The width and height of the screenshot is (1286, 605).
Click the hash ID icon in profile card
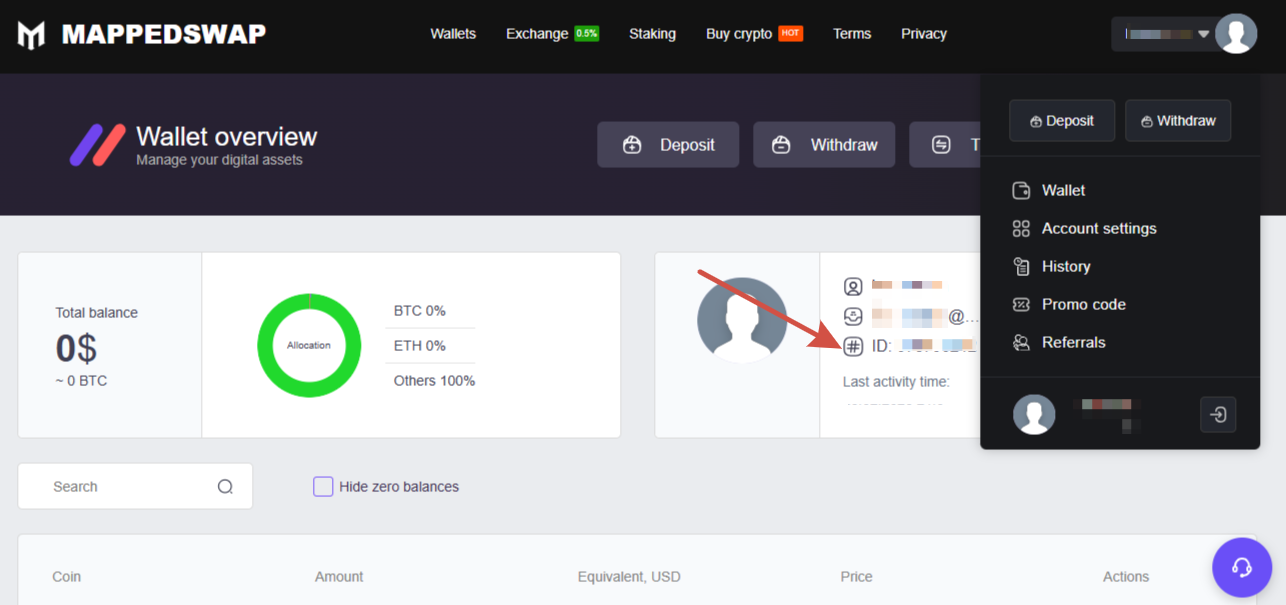[853, 346]
